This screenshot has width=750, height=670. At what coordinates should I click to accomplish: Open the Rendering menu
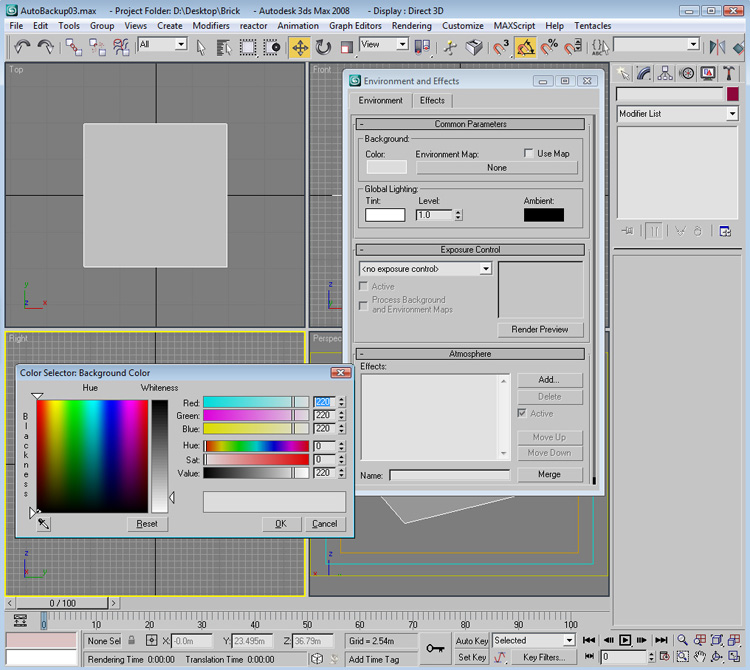(411, 25)
